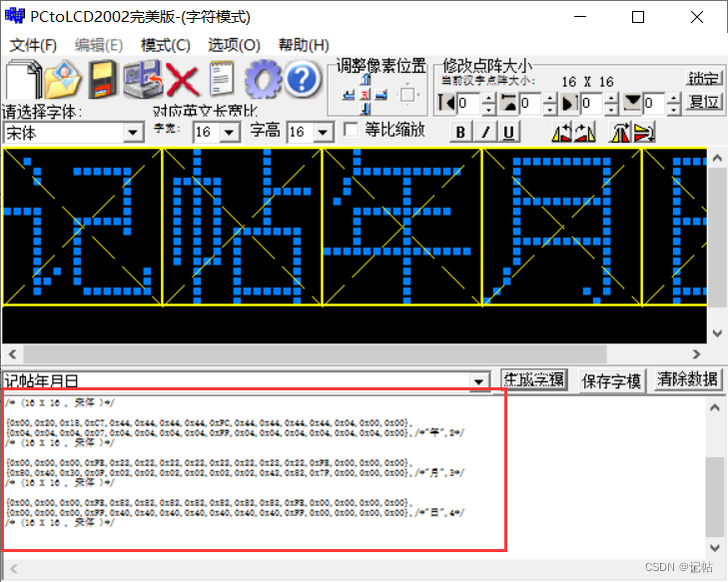Shift pixels up with the up arrow

coord(366,80)
